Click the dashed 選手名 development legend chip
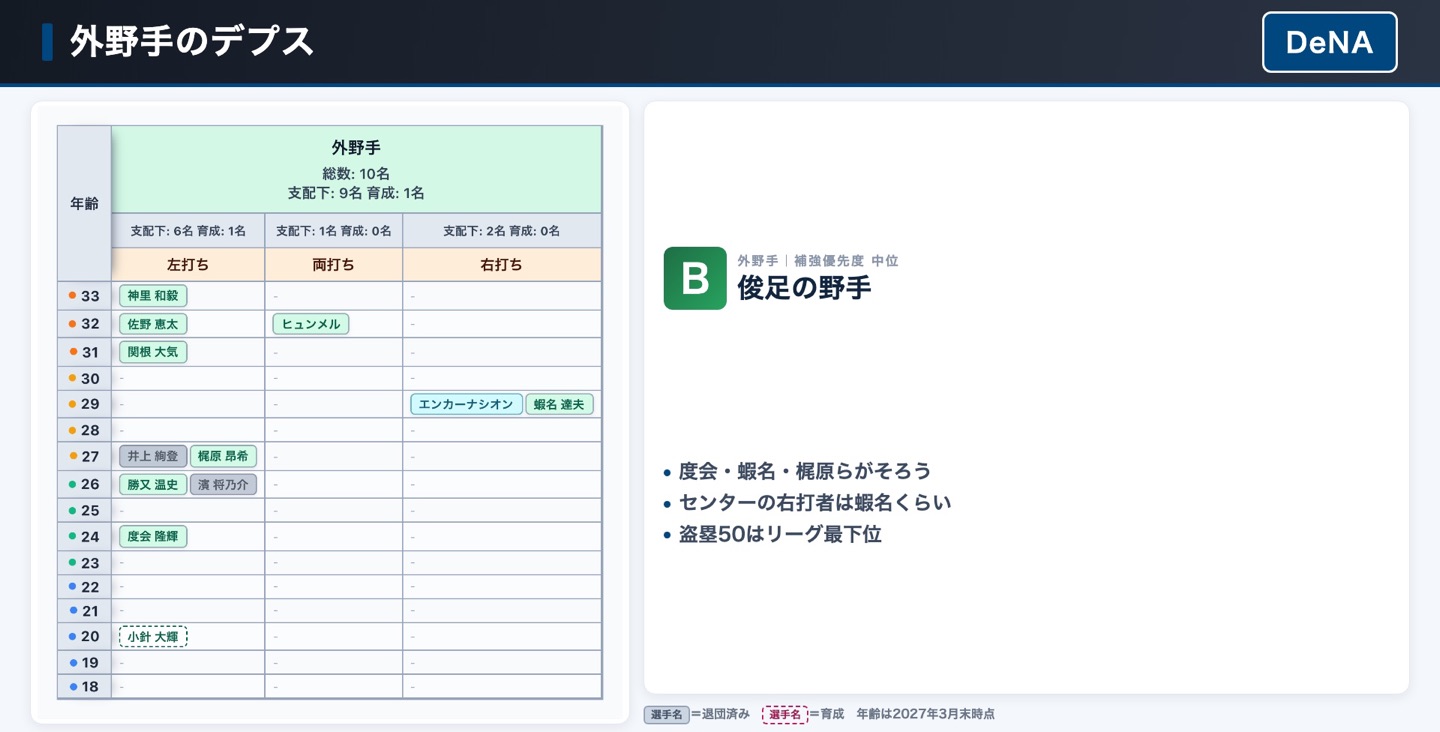 [785, 714]
